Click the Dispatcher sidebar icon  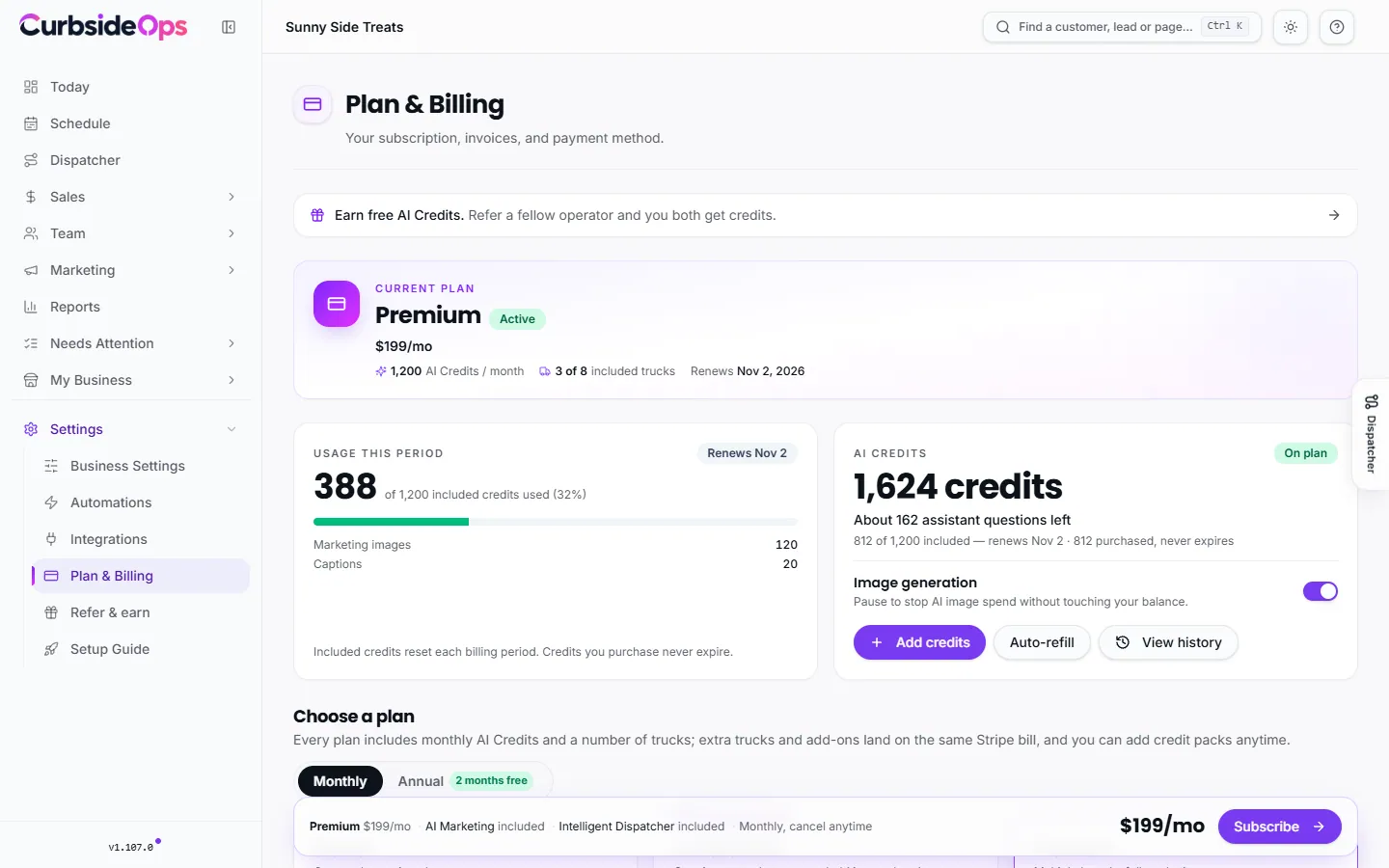coord(31,160)
